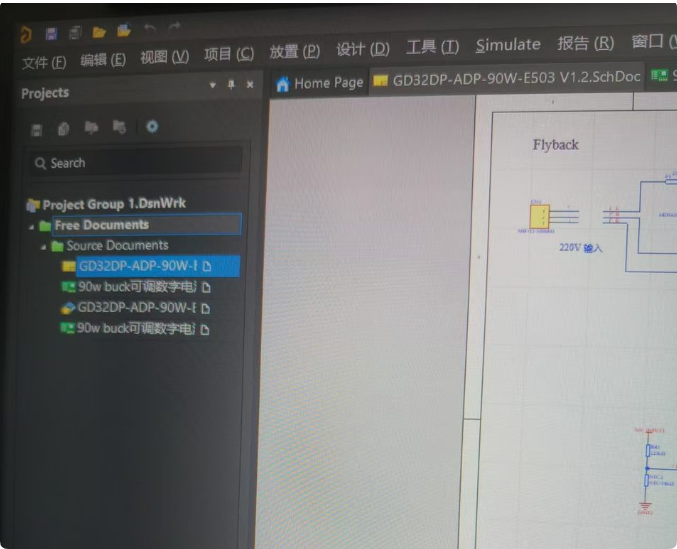
Task: Select the NTC2 component on schematic
Action: click(647, 480)
